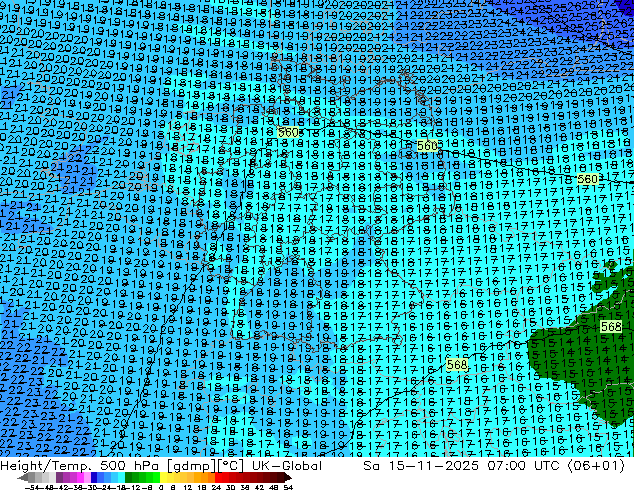Click the legend value "54"
This screenshot has height=490, width=634.
pyautogui.click(x=288, y=487)
